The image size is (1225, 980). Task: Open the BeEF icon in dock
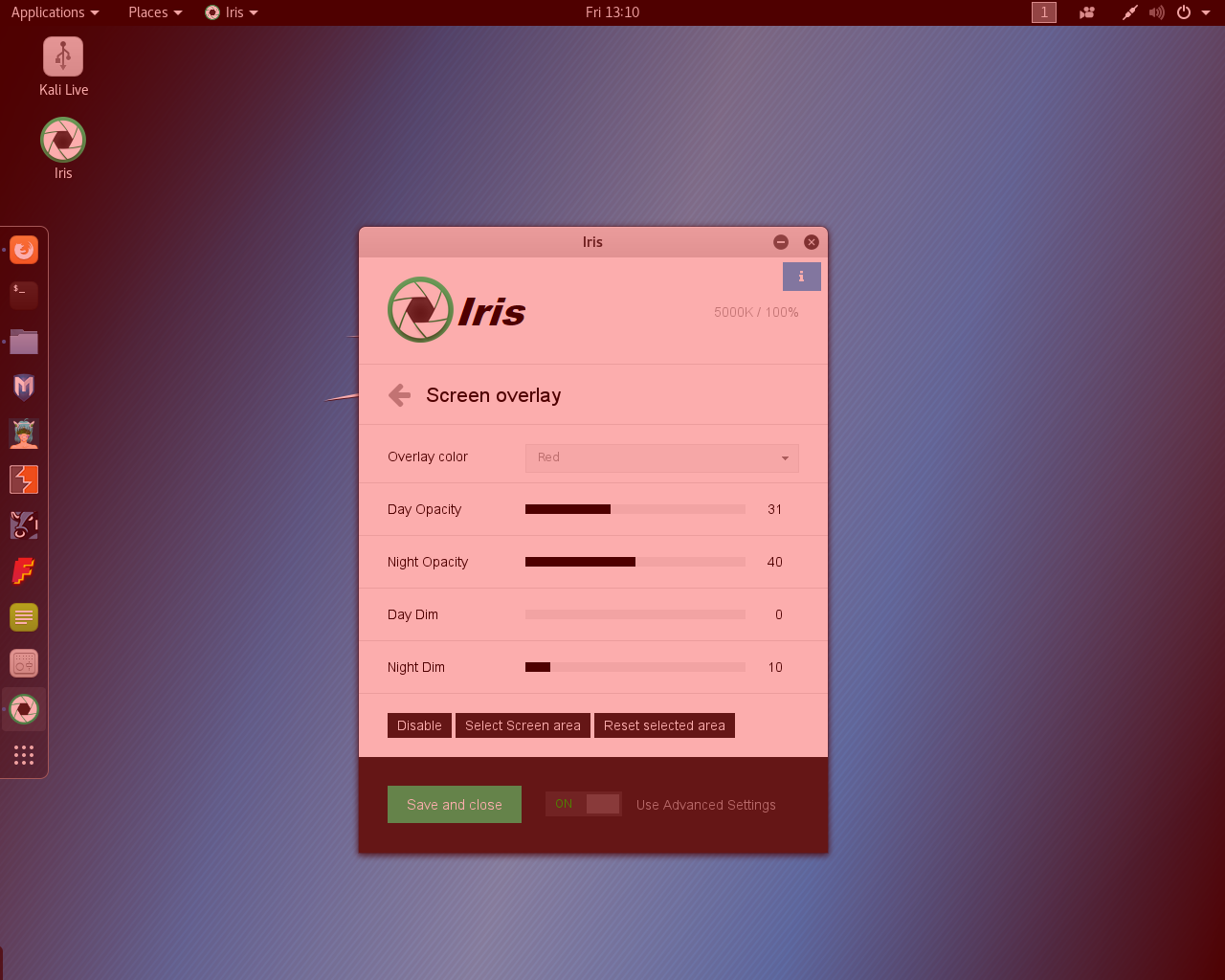pos(24,525)
